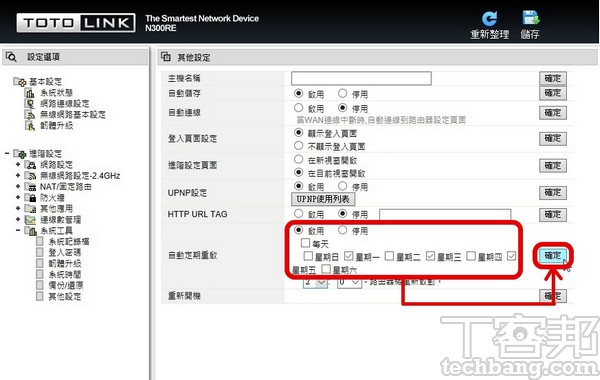Click the TOTOLINK logo

click(x=76, y=23)
